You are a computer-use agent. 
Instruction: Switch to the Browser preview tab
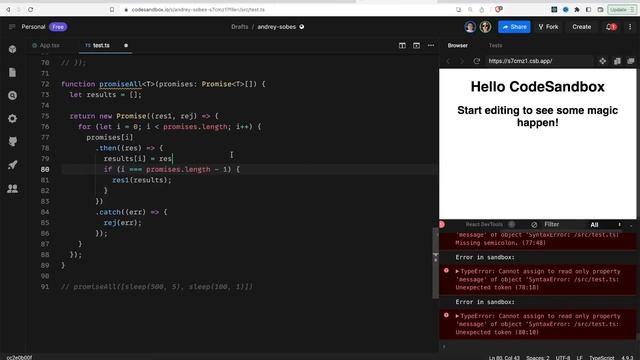(x=458, y=45)
